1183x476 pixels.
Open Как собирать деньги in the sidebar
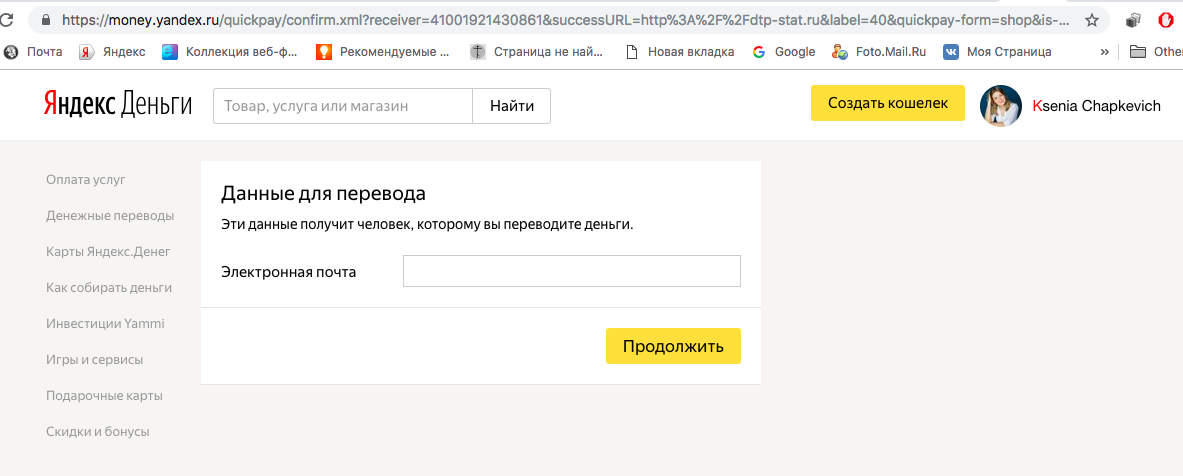[109, 287]
